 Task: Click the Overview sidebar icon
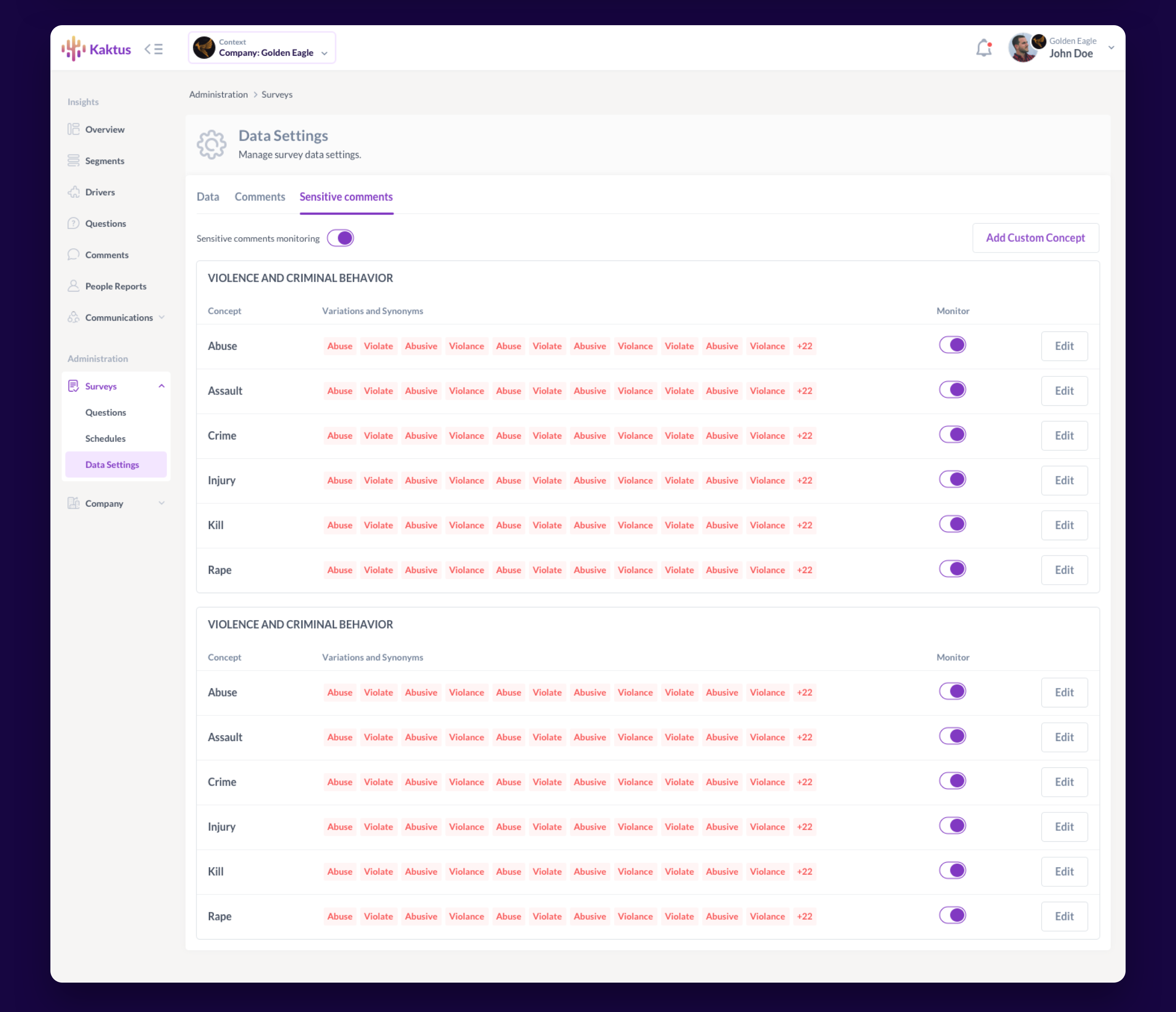click(x=73, y=129)
